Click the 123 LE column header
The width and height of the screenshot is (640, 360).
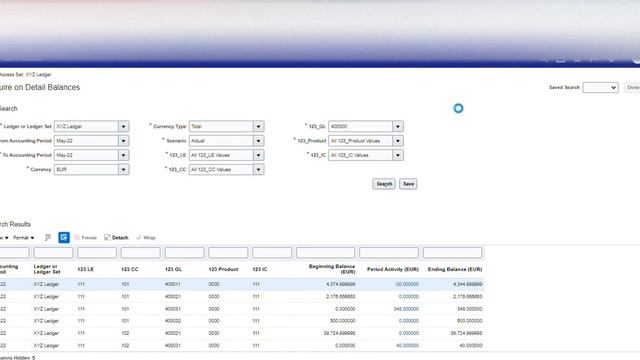coord(85,269)
